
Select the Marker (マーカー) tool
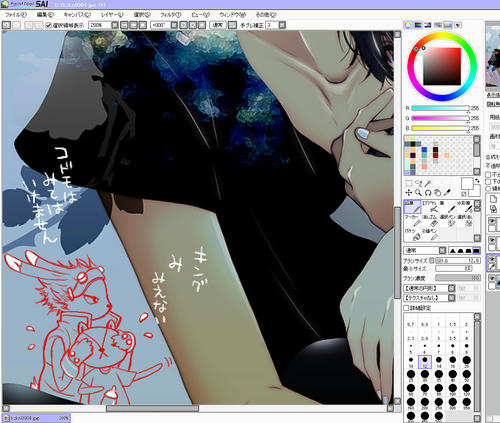(412, 221)
